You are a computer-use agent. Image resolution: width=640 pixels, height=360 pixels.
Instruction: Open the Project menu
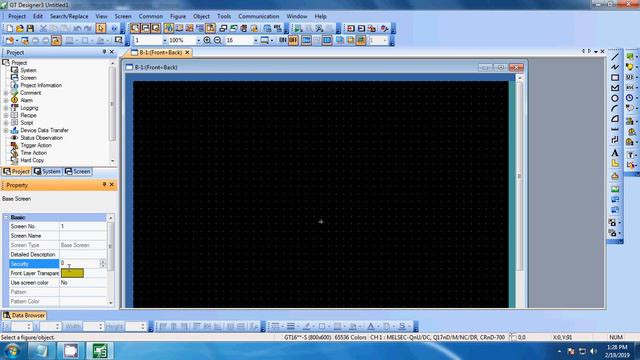point(17,16)
